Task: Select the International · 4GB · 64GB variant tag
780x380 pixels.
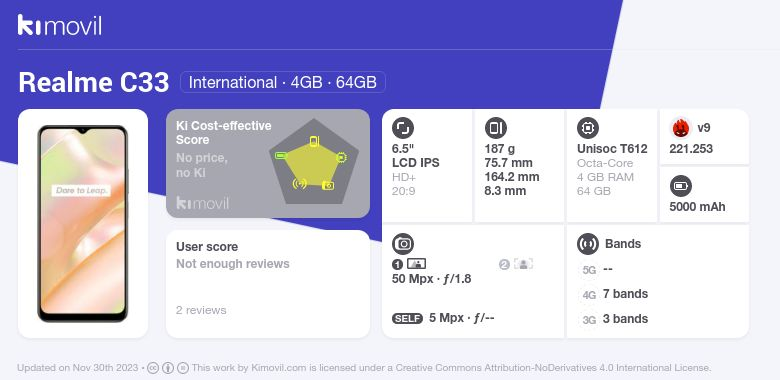Action: coord(283,82)
